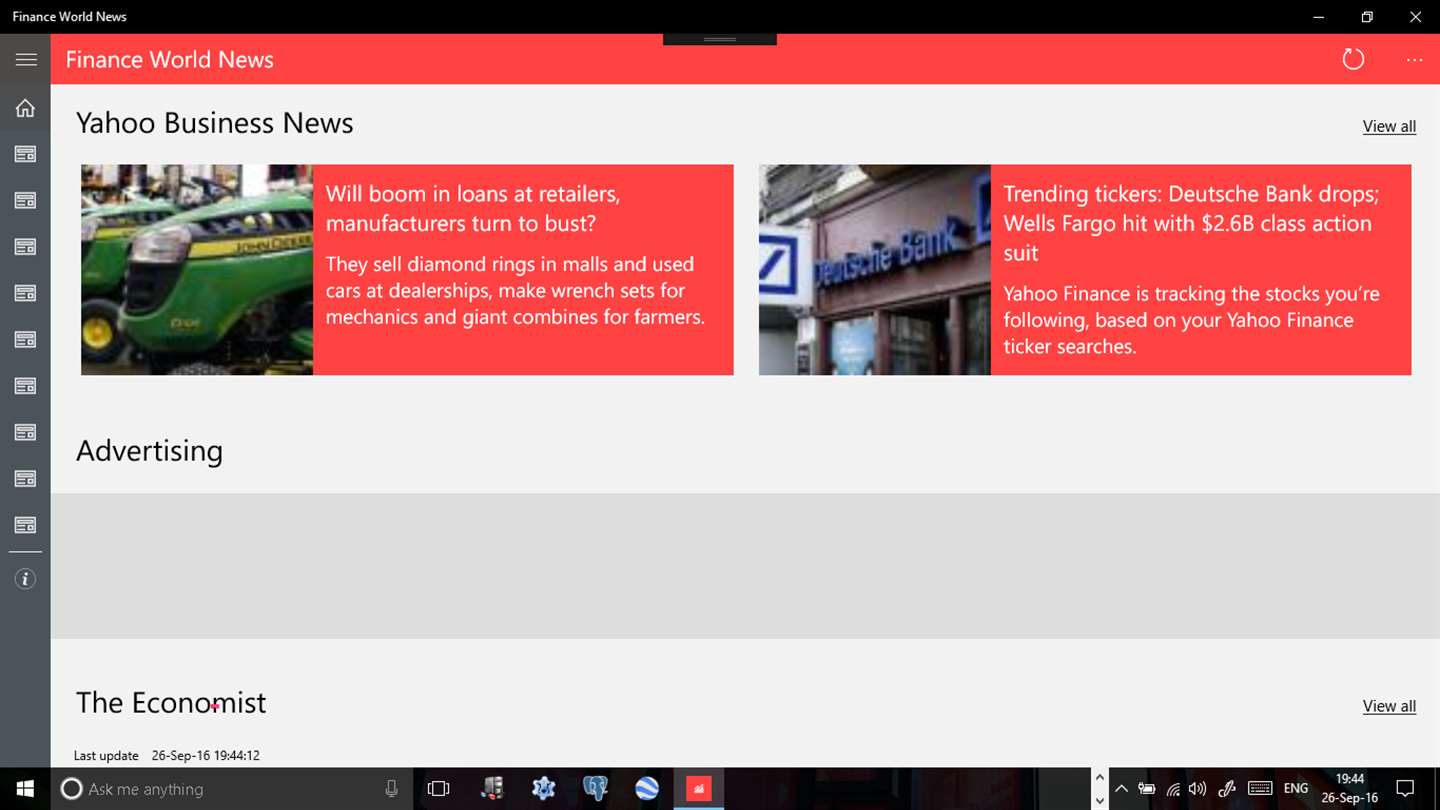Open the hamburger navigation menu
Viewport: 1440px width, 810px height.
(x=26, y=60)
